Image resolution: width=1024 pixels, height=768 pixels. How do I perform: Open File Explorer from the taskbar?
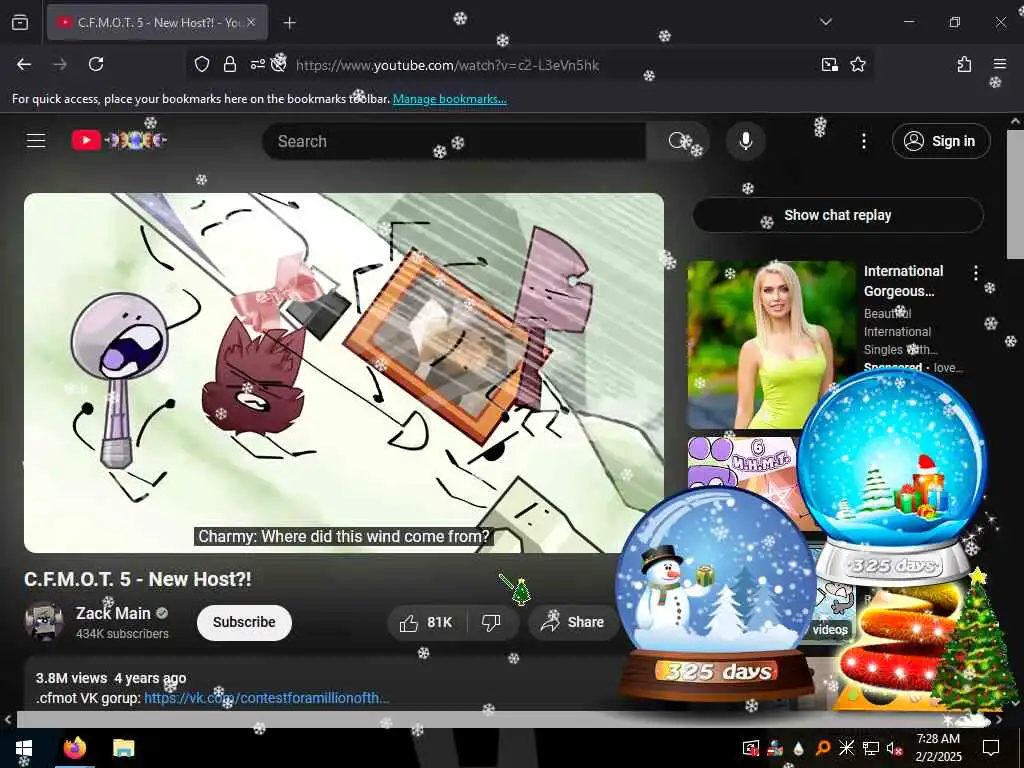coord(123,748)
